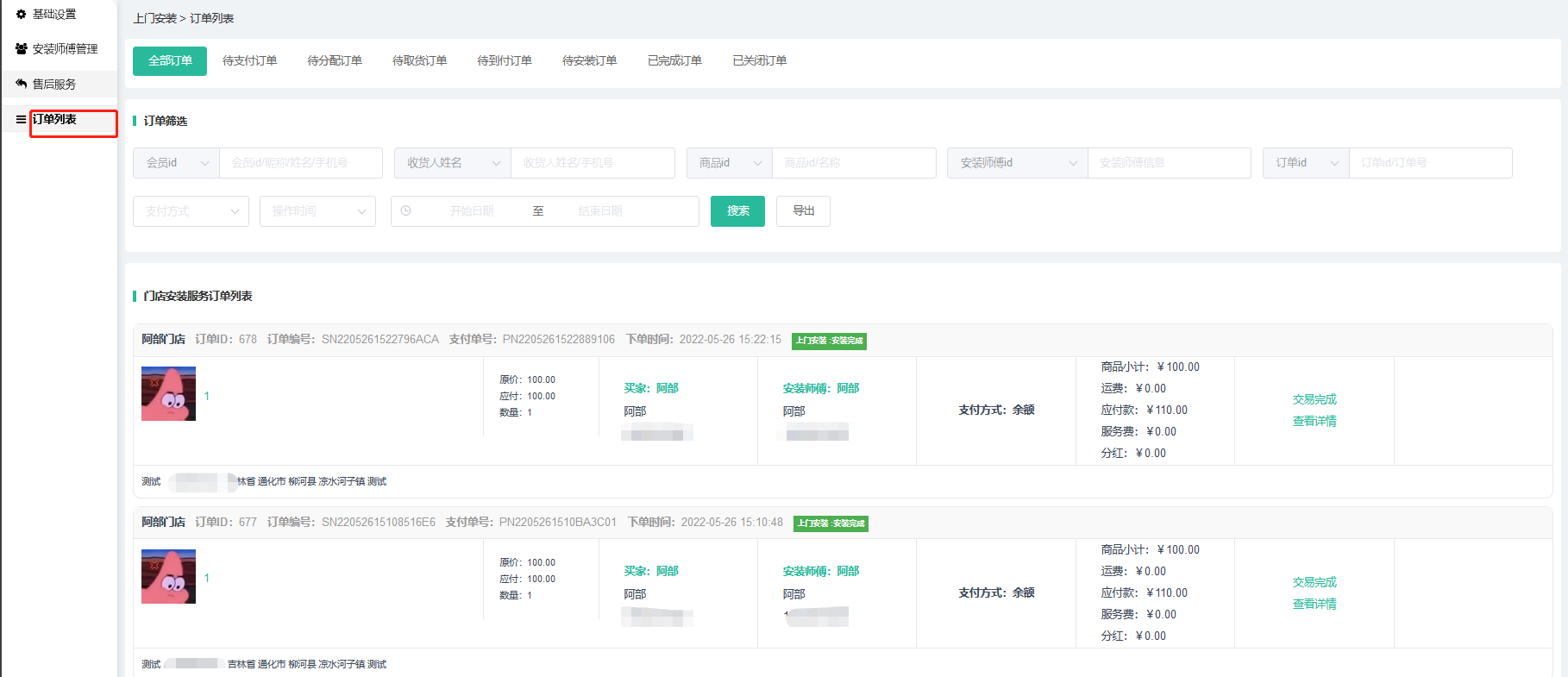Click the list icon beside 订单列表
Image resolution: width=1568 pixels, height=677 pixels.
(21, 120)
